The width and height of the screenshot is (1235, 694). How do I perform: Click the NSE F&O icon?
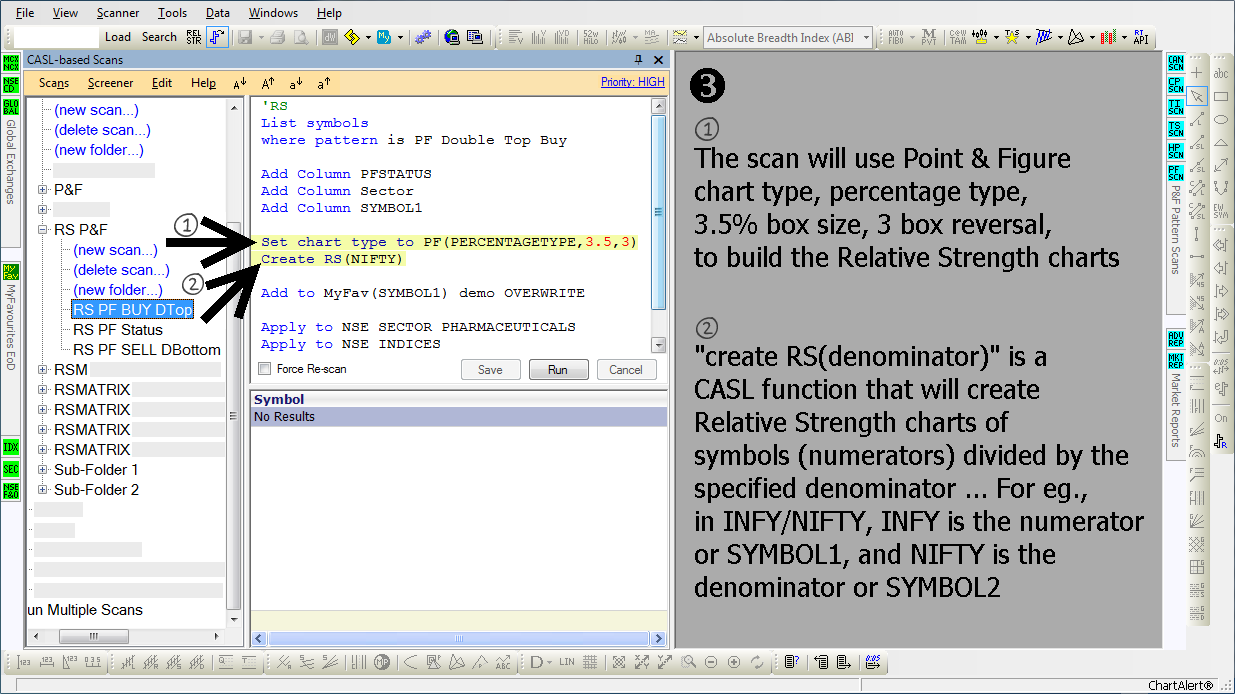pos(11,491)
